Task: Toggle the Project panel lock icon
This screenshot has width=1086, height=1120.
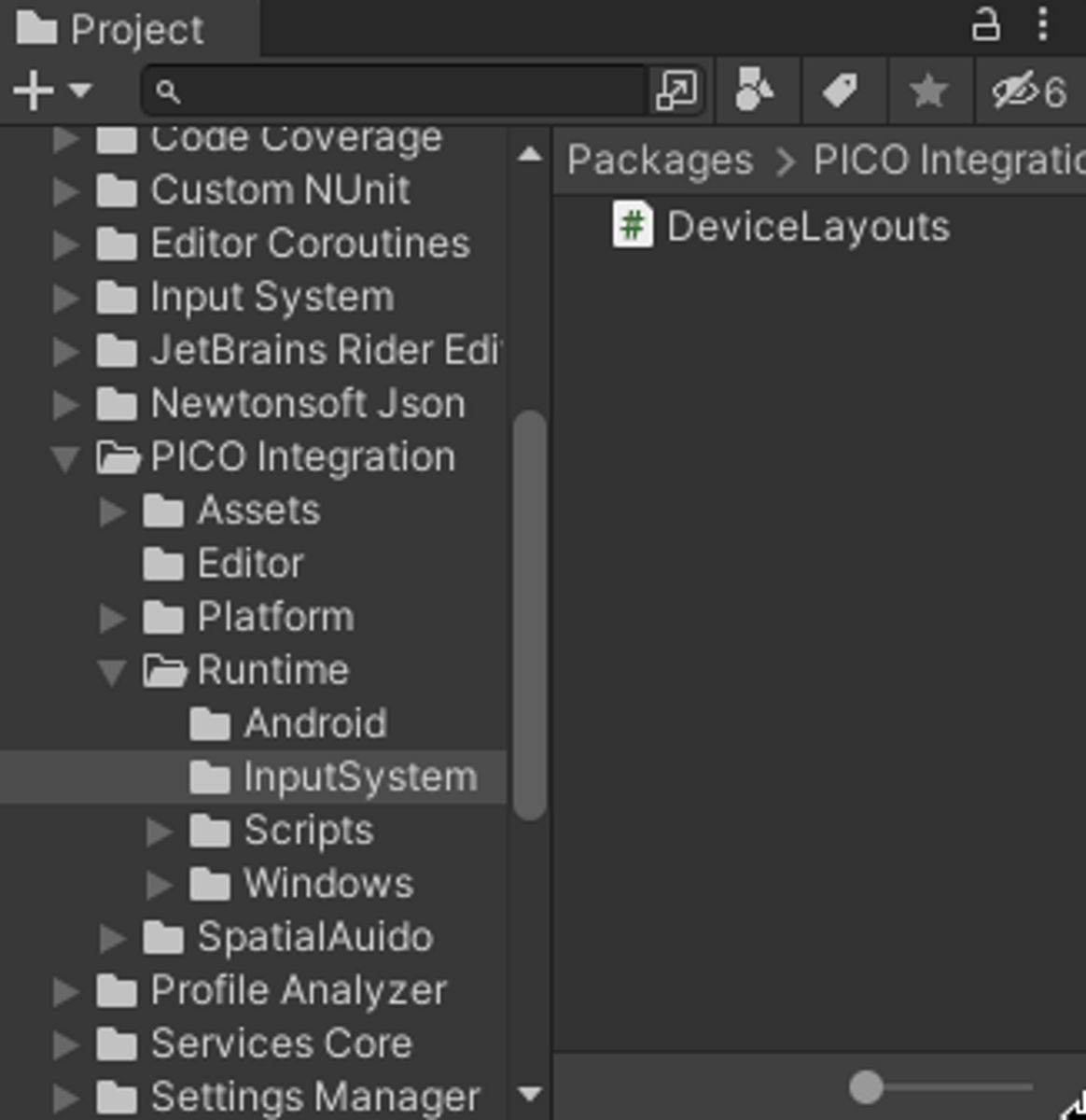Action: pos(986,25)
